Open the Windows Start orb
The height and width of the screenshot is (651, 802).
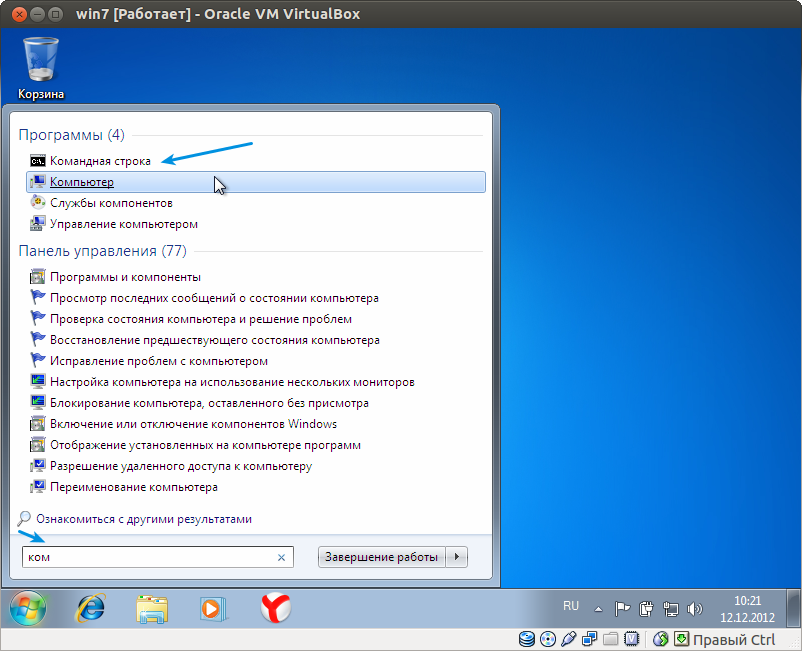[28, 609]
